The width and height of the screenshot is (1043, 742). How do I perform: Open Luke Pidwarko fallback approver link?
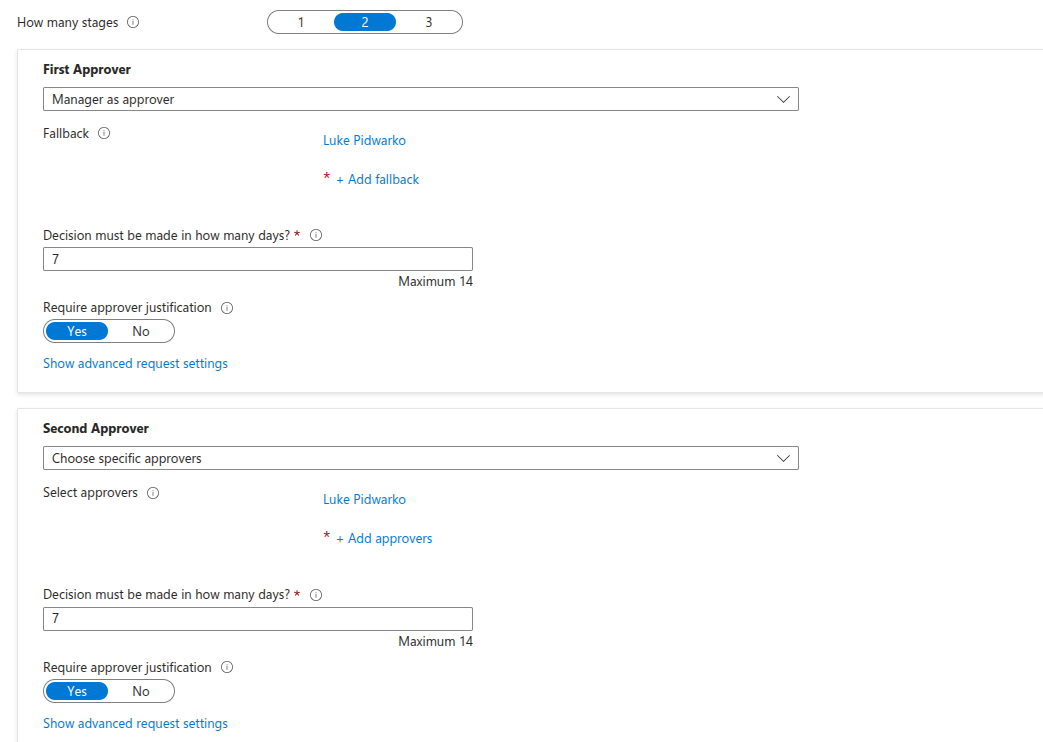tap(364, 141)
